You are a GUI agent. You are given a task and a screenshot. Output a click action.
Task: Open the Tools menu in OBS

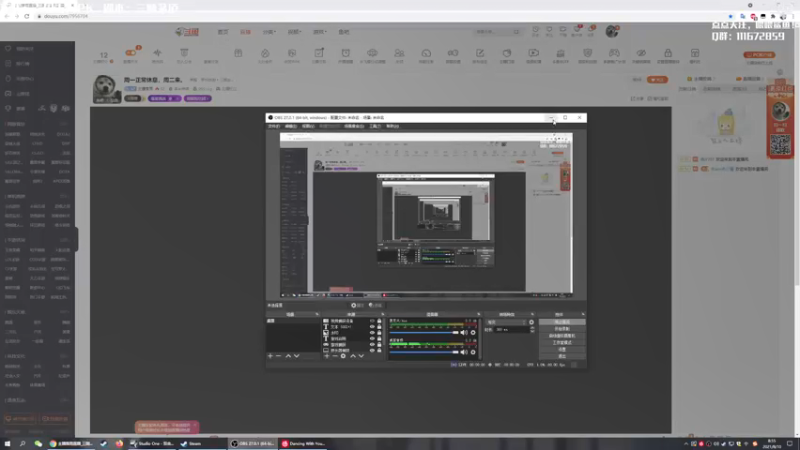[375, 126]
